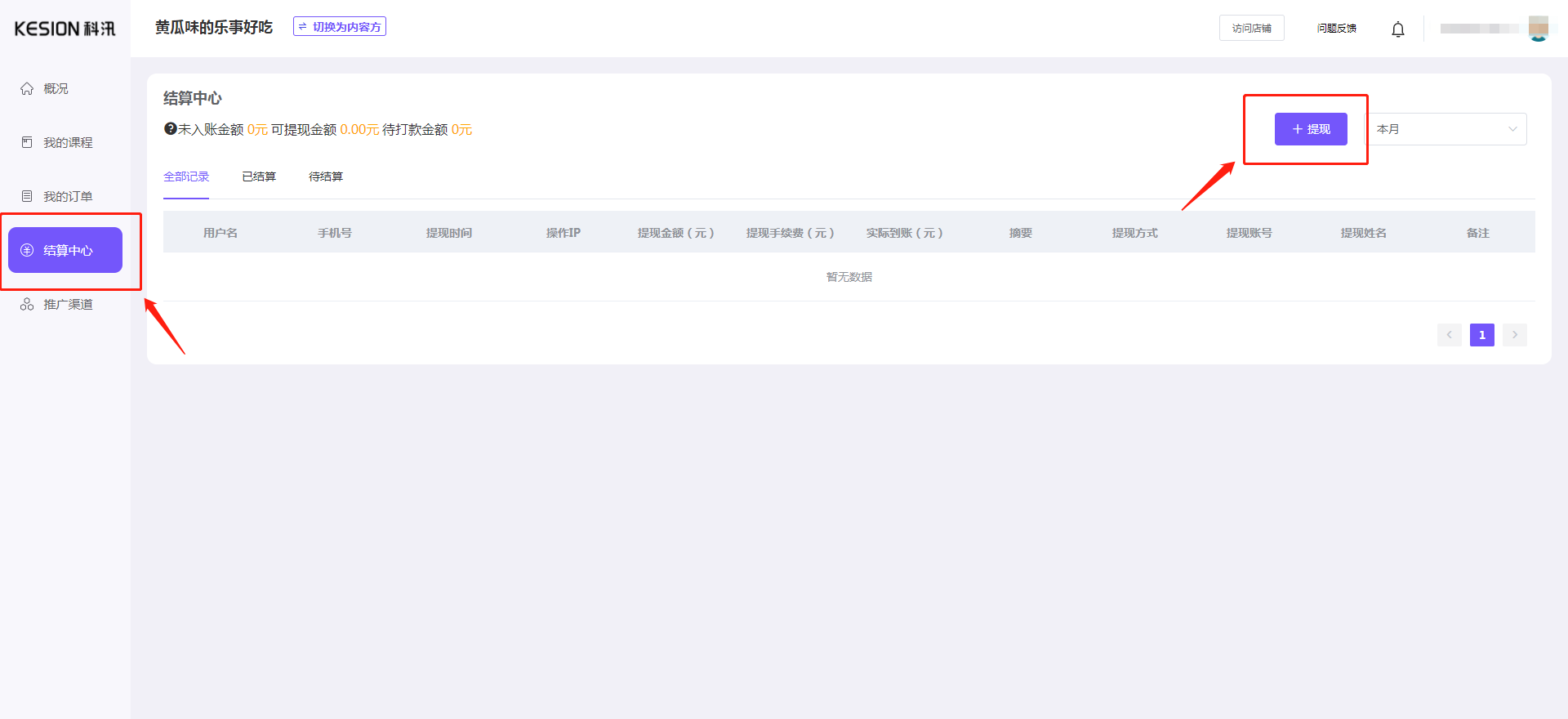This screenshot has width=1568, height=719.
Task: Click the 推广渠道 channel icon
Action: pos(27,304)
